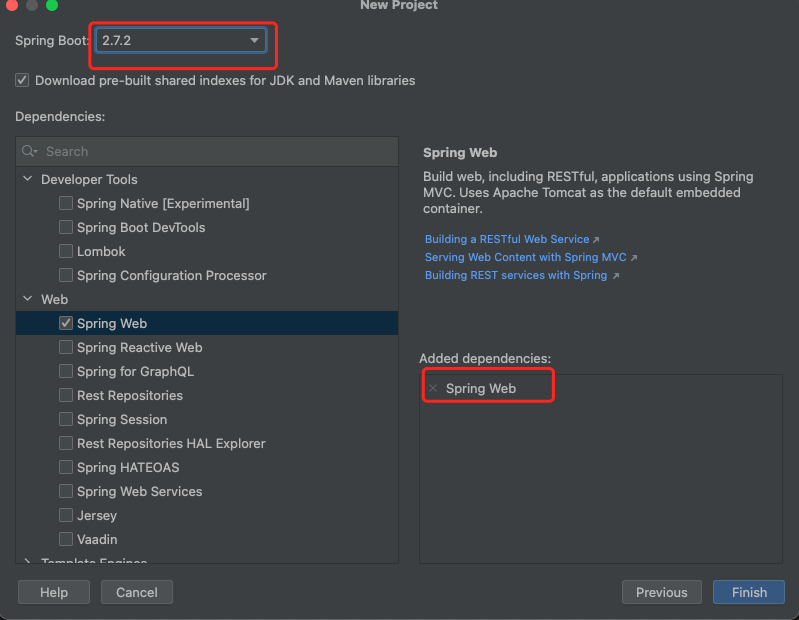Click the search magnifier icon
799x620 pixels.
click(x=31, y=152)
